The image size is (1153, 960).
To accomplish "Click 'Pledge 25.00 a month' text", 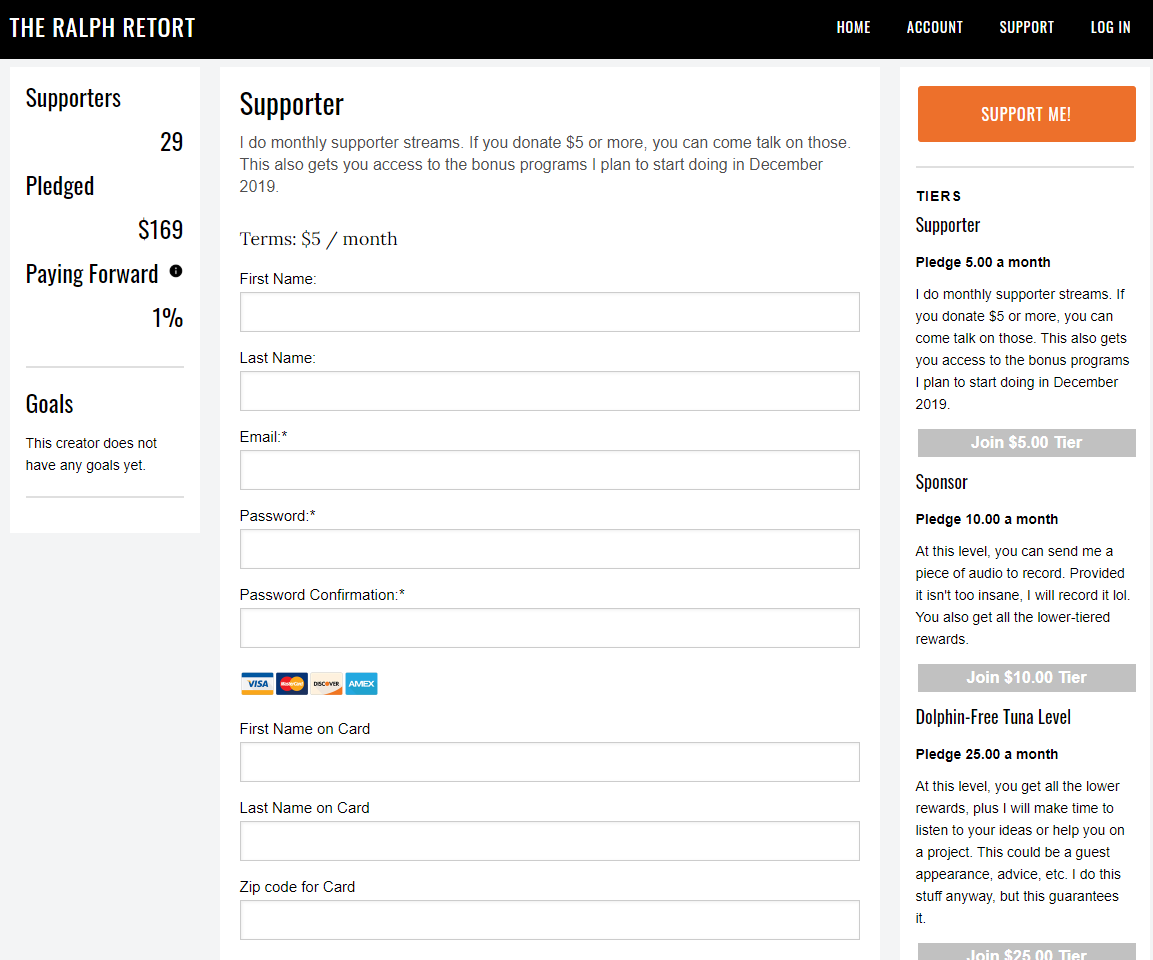I will 987,754.
